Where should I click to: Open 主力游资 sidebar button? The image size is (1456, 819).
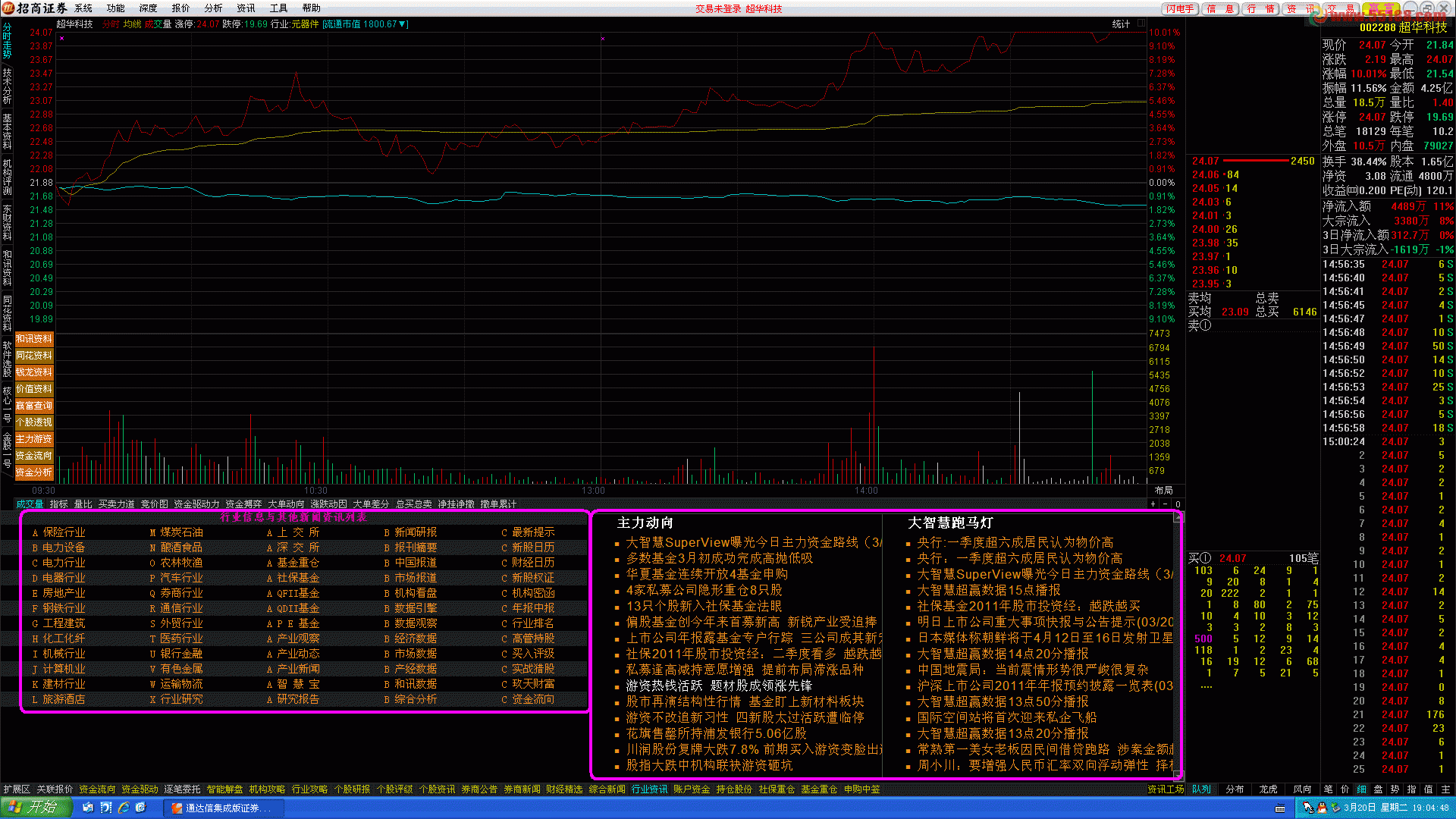click(x=34, y=439)
